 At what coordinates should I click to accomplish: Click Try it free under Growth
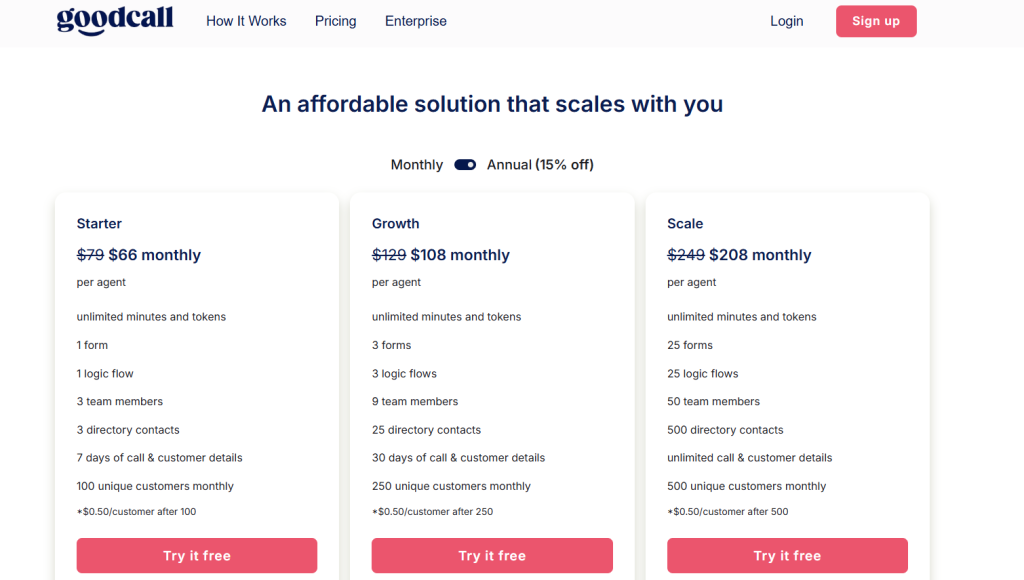tap(492, 556)
